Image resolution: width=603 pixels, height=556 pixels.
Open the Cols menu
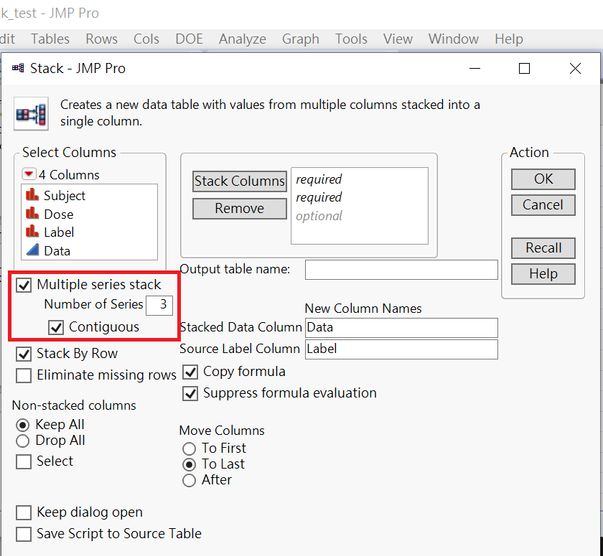point(146,39)
